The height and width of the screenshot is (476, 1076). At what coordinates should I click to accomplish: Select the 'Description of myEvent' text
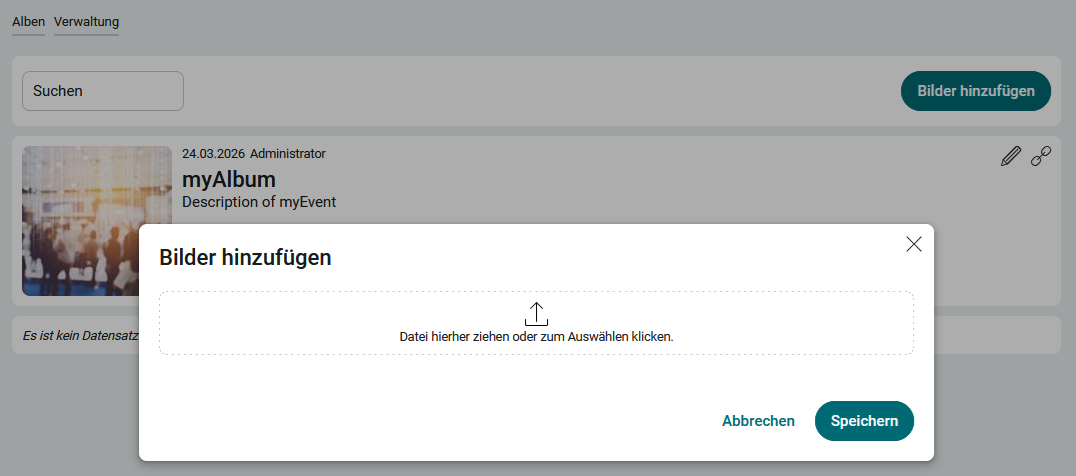click(x=259, y=202)
